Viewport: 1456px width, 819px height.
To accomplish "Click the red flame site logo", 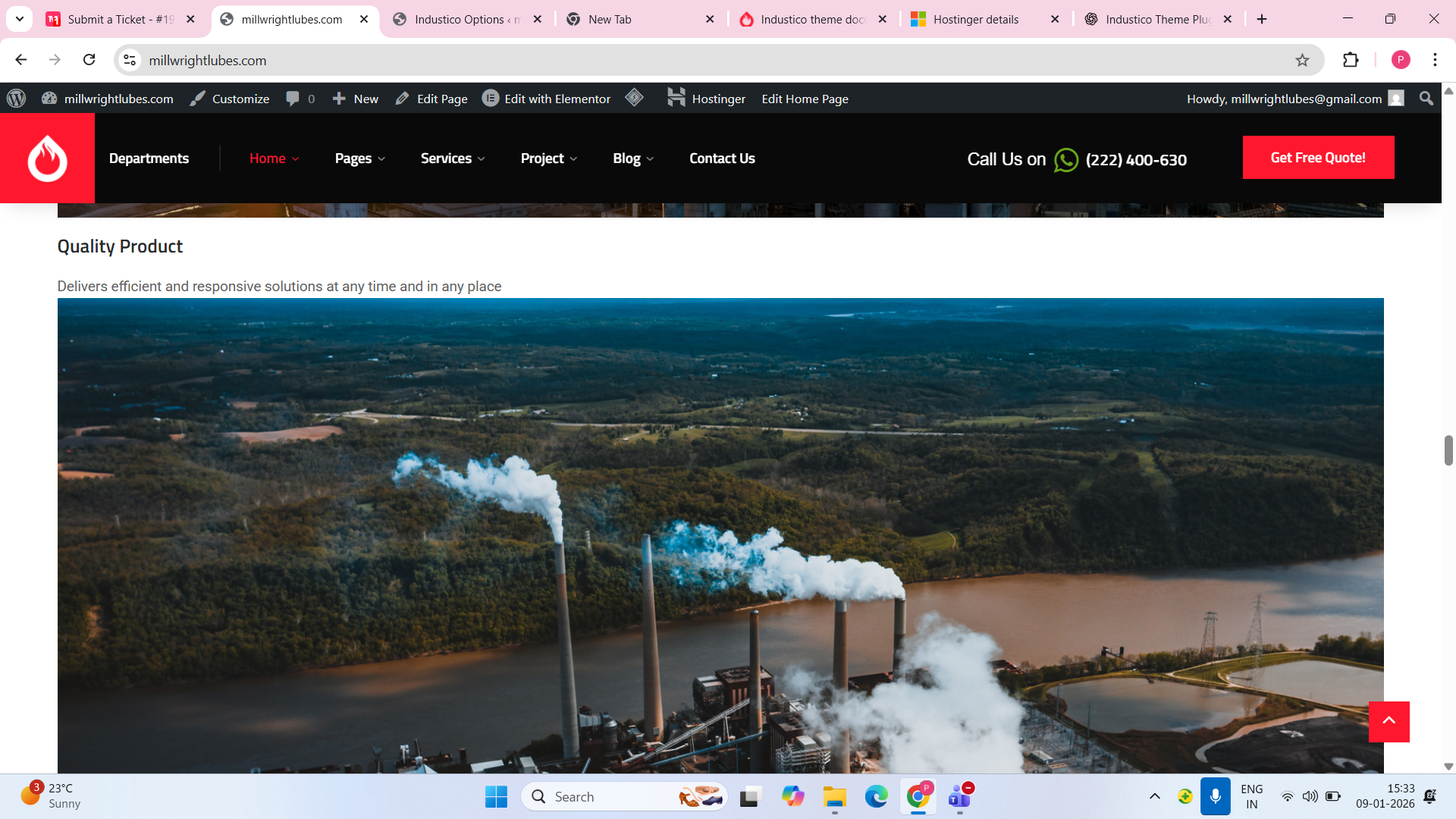I will click(47, 158).
